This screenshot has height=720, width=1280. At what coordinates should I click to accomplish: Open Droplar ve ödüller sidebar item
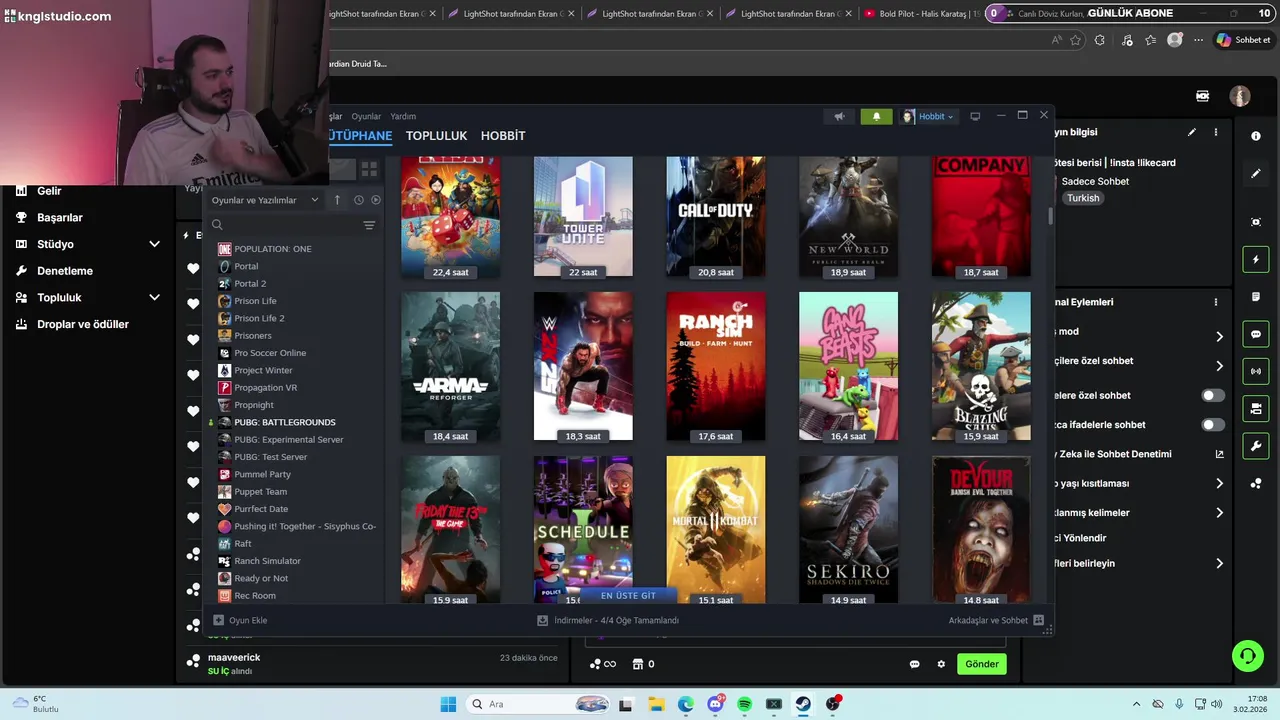click(83, 324)
